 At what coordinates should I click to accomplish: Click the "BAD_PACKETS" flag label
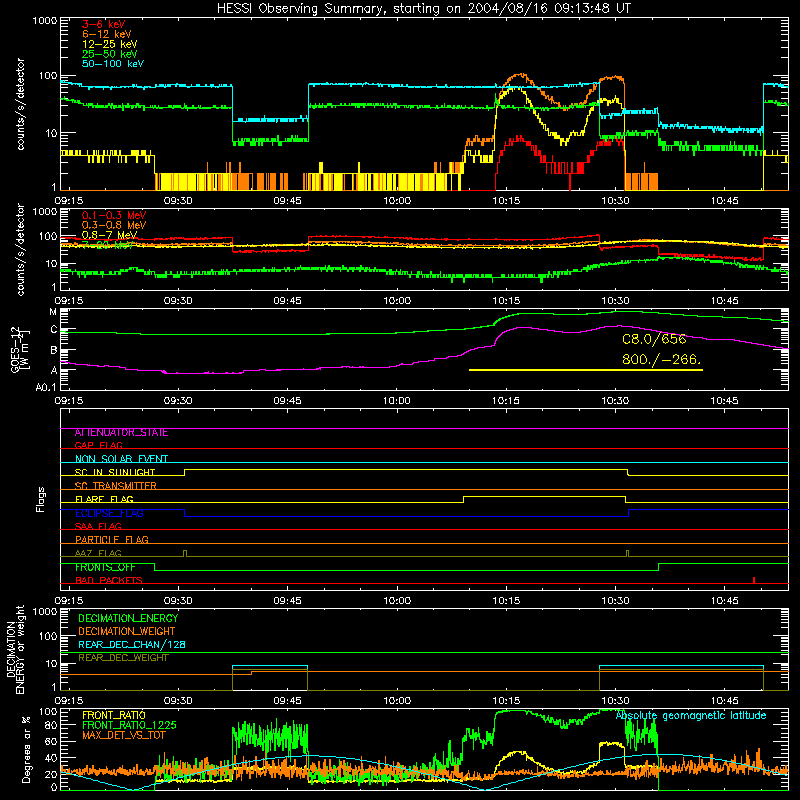tap(109, 580)
